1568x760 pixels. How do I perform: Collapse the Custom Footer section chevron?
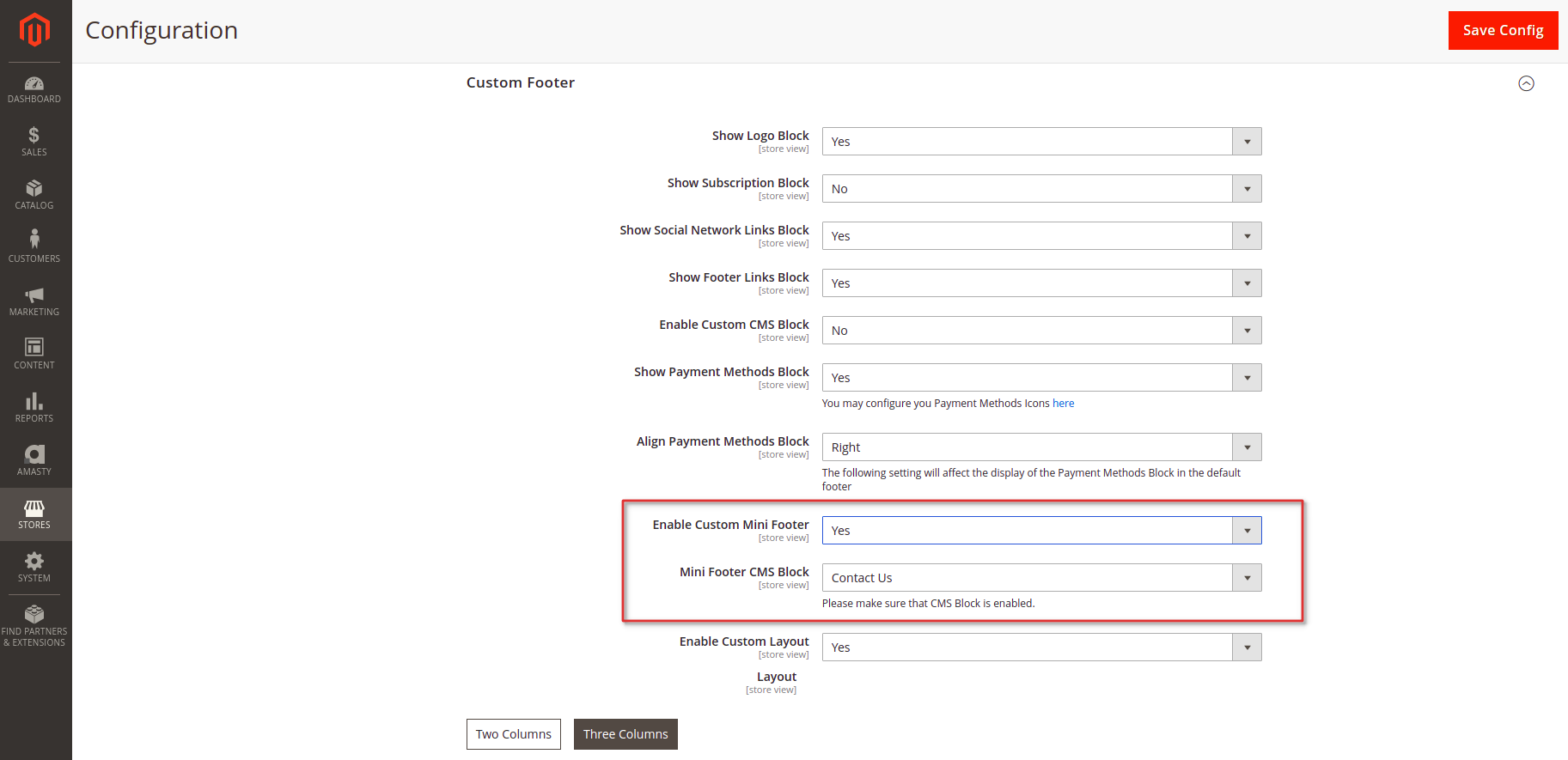tap(1526, 83)
